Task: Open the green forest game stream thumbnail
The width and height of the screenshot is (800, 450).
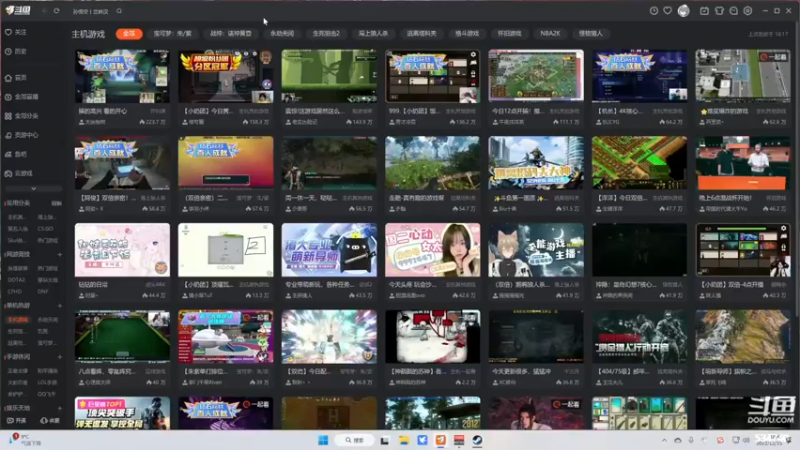Action: click(329, 76)
